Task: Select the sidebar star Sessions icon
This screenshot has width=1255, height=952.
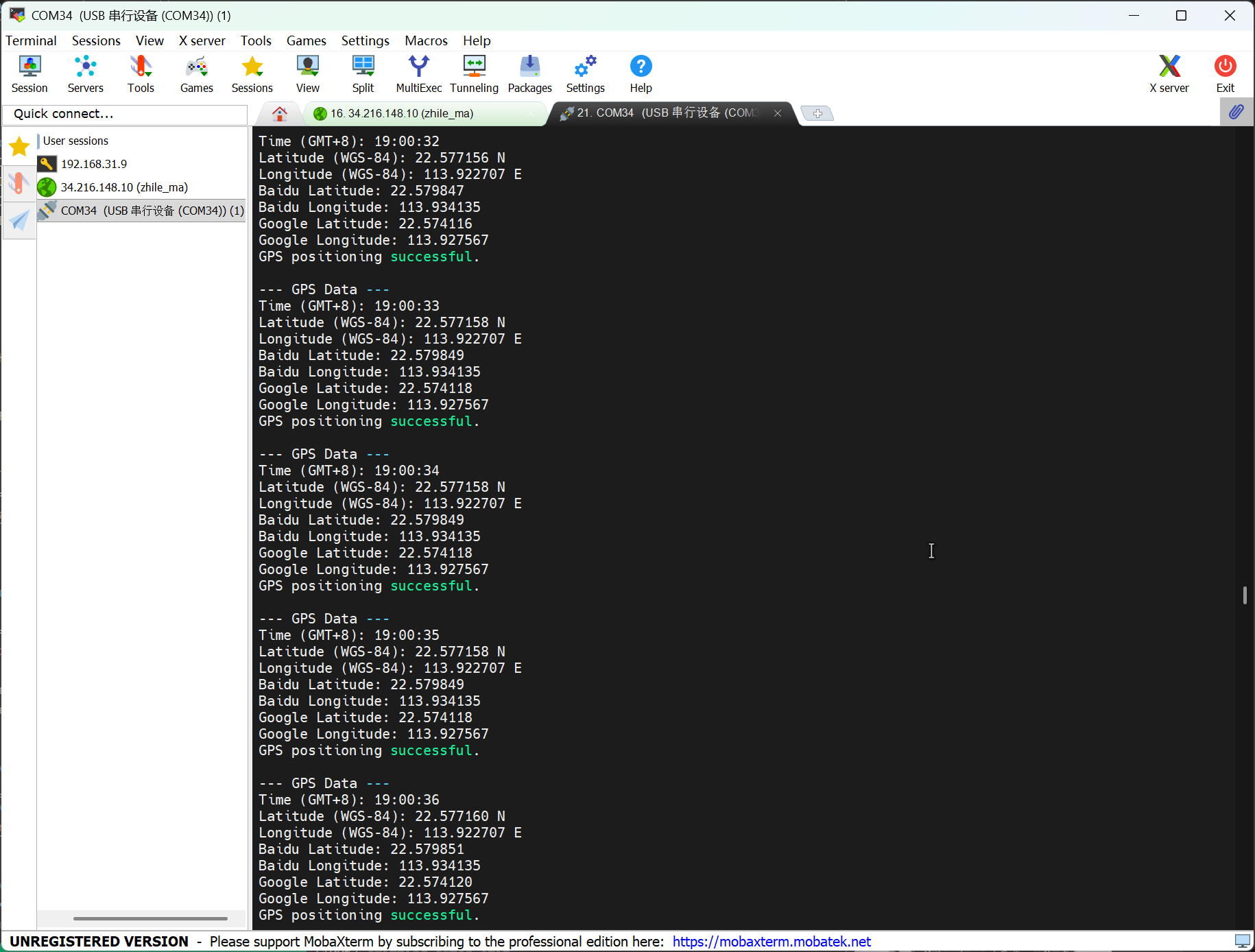Action: pyautogui.click(x=19, y=146)
